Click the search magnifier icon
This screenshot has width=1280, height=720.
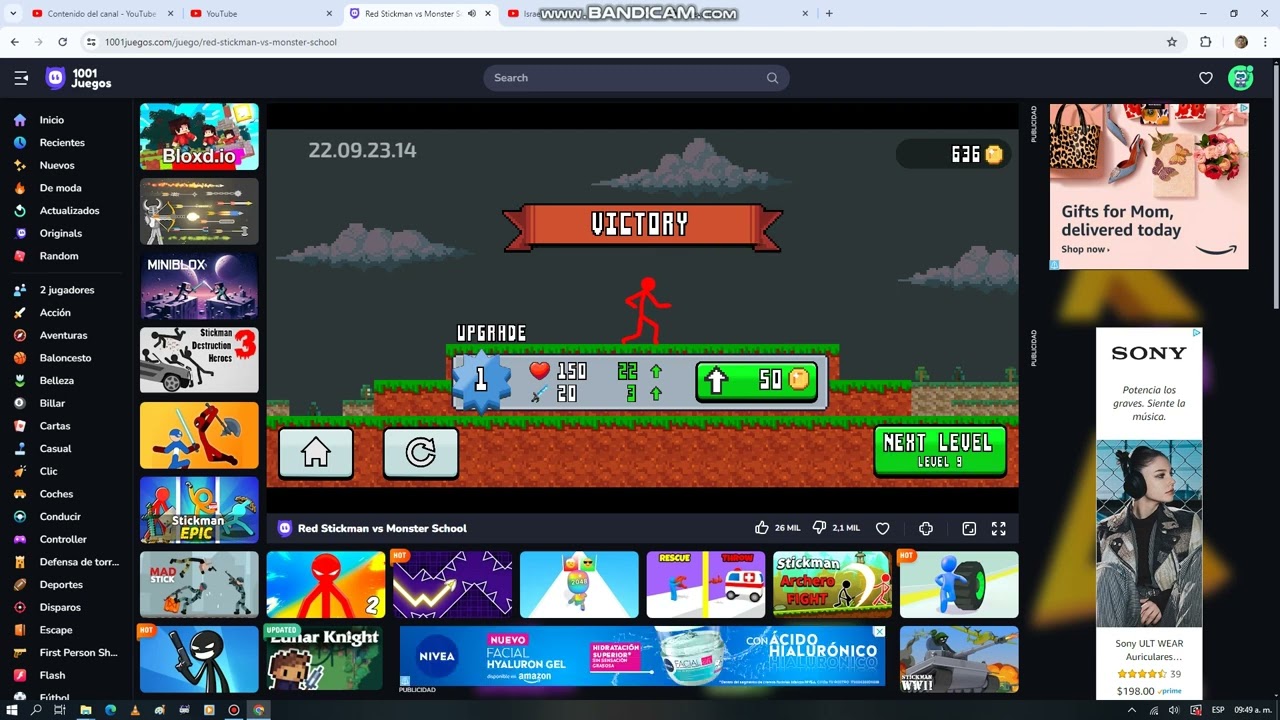click(772, 78)
